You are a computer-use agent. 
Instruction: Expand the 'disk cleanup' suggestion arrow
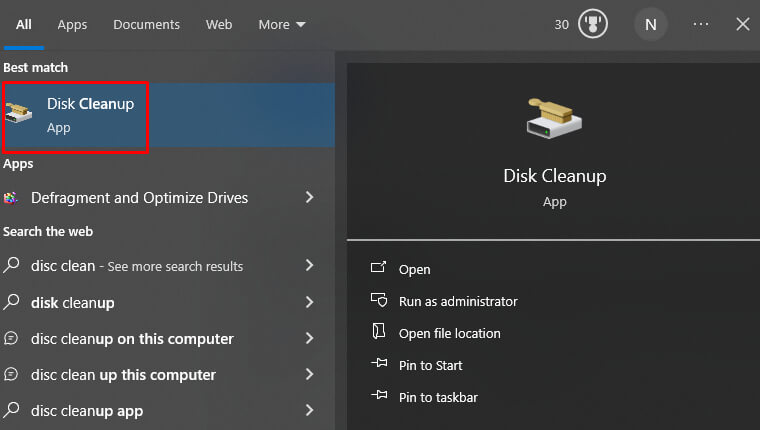(309, 302)
